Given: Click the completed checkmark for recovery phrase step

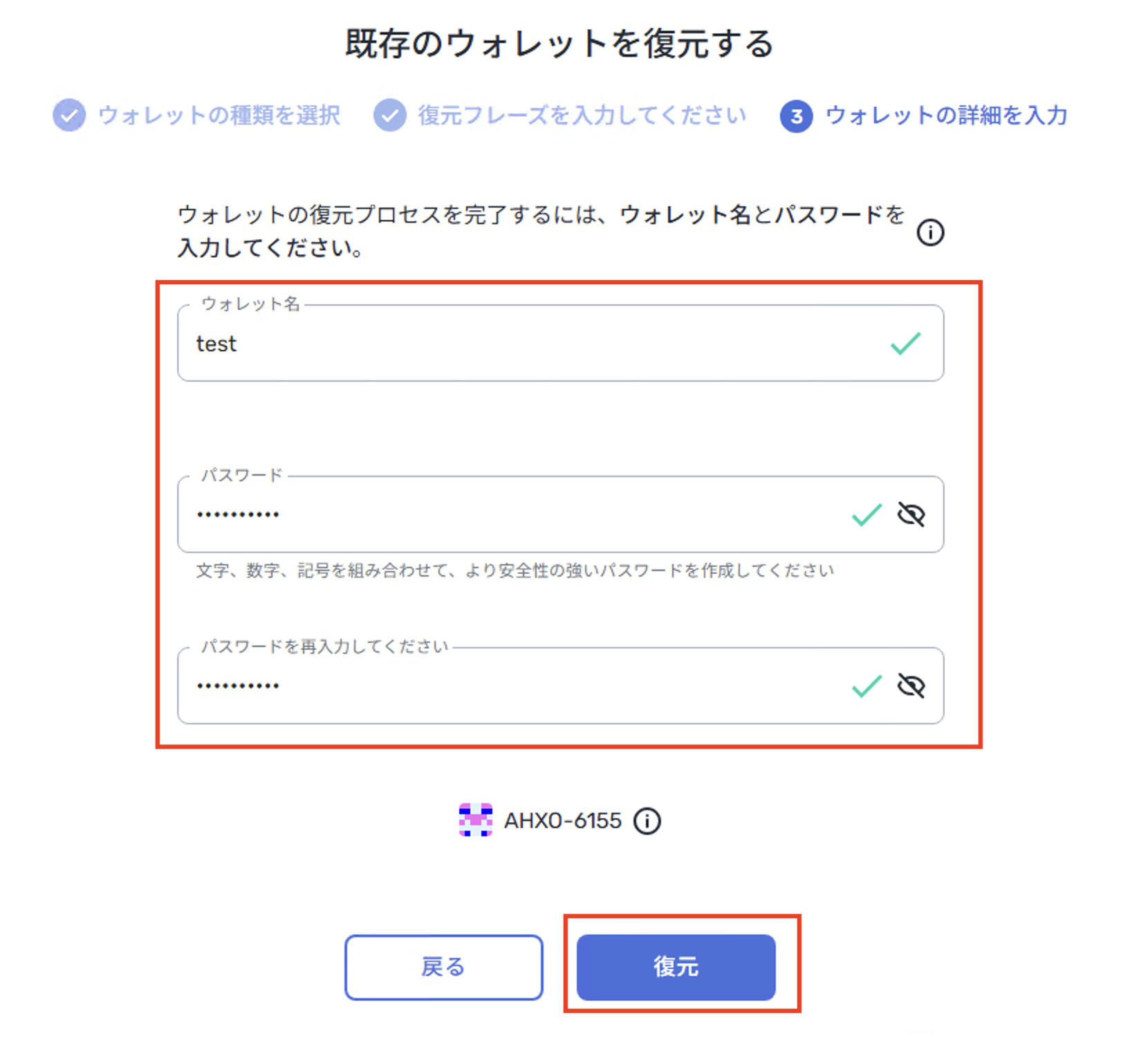Looking at the screenshot, I should (x=390, y=115).
